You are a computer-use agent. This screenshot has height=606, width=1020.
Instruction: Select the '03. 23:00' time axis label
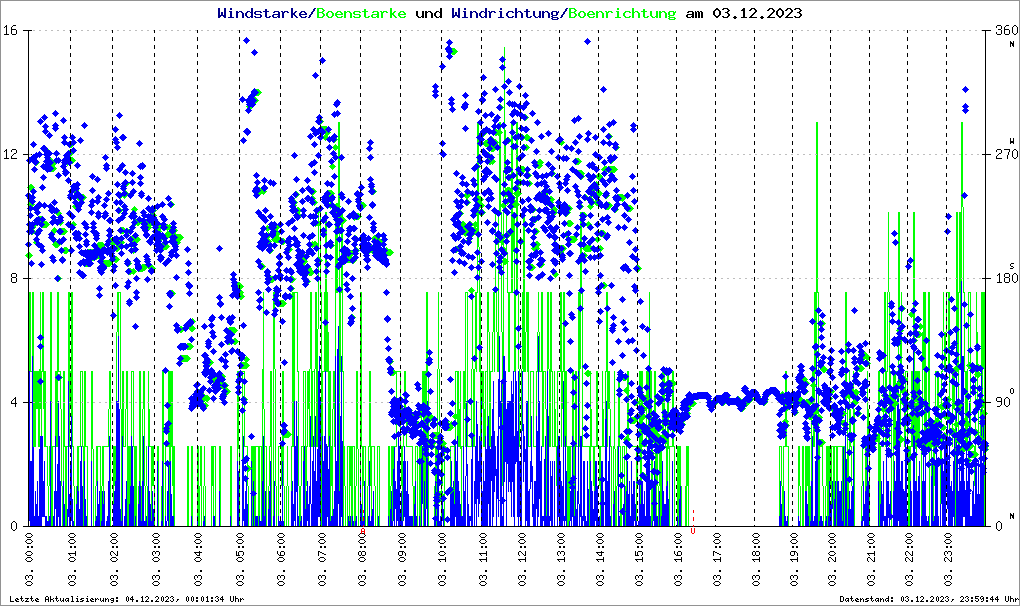coord(949,562)
